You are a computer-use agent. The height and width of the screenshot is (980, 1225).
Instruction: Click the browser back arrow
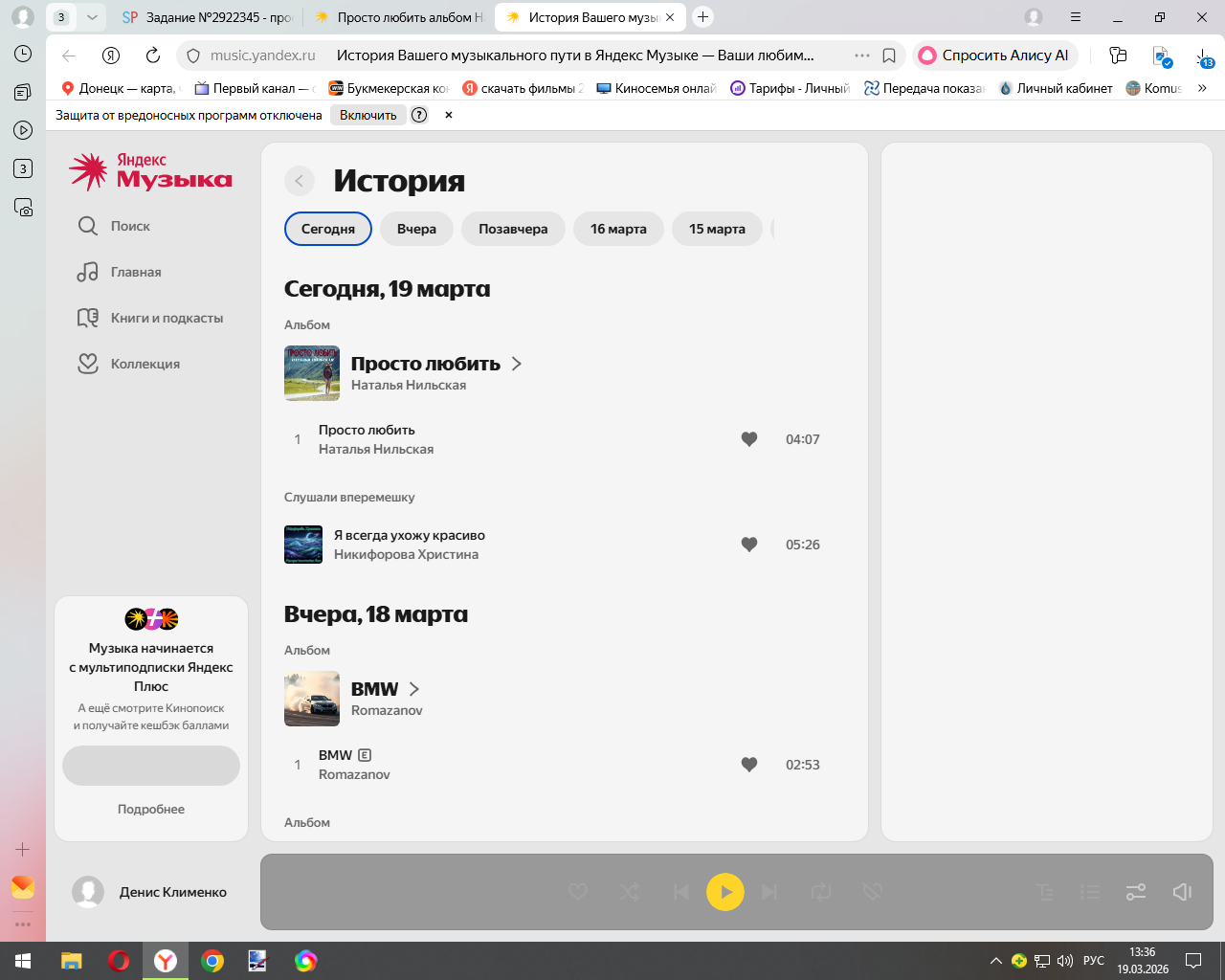point(69,56)
